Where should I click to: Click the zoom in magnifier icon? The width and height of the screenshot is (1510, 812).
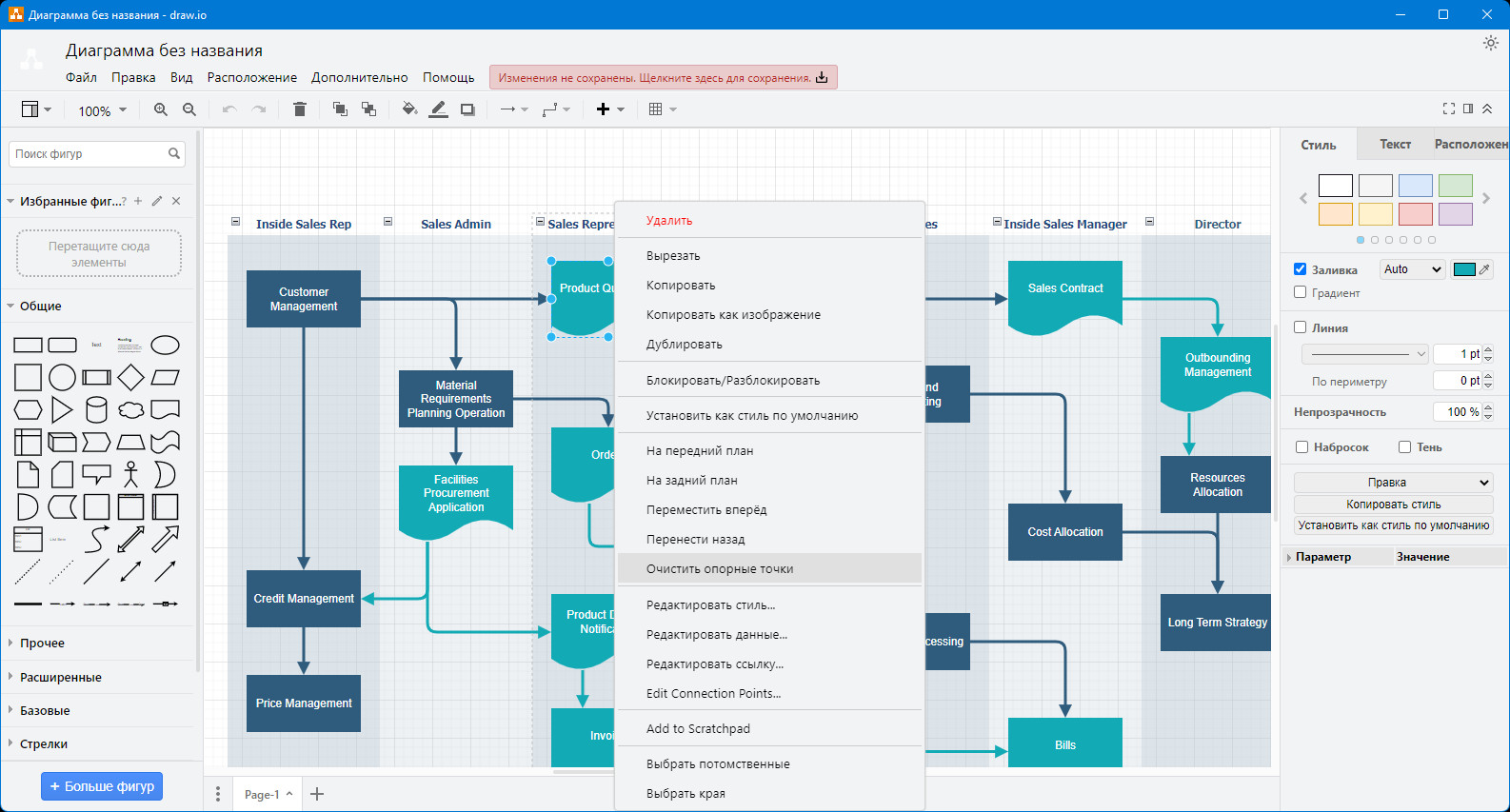point(161,109)
